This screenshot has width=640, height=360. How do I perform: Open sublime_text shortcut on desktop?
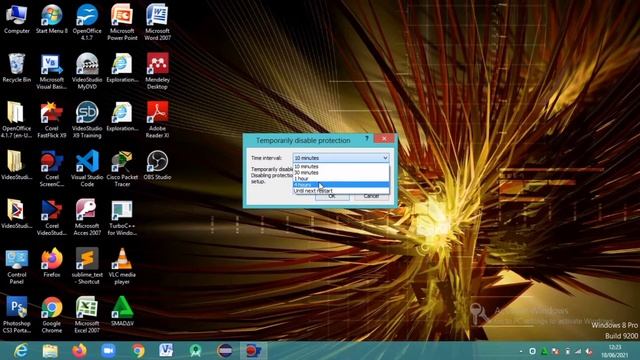pos(87,266)
